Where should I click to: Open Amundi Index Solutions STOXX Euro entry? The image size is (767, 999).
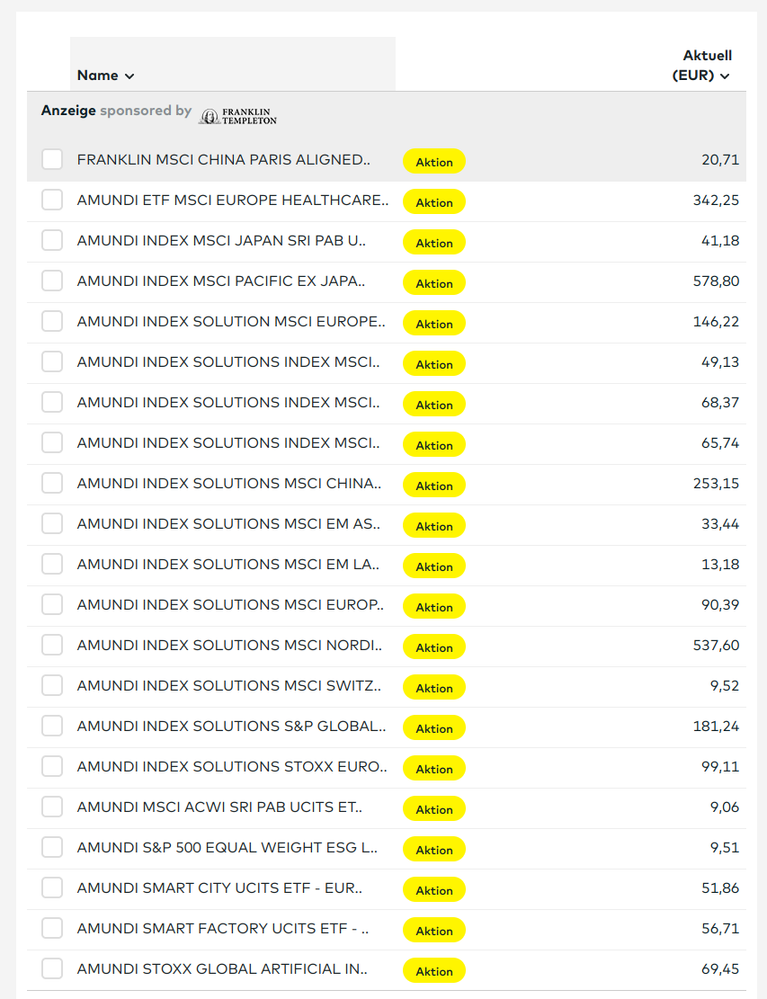pyautogui.click(x=232, y=766)
